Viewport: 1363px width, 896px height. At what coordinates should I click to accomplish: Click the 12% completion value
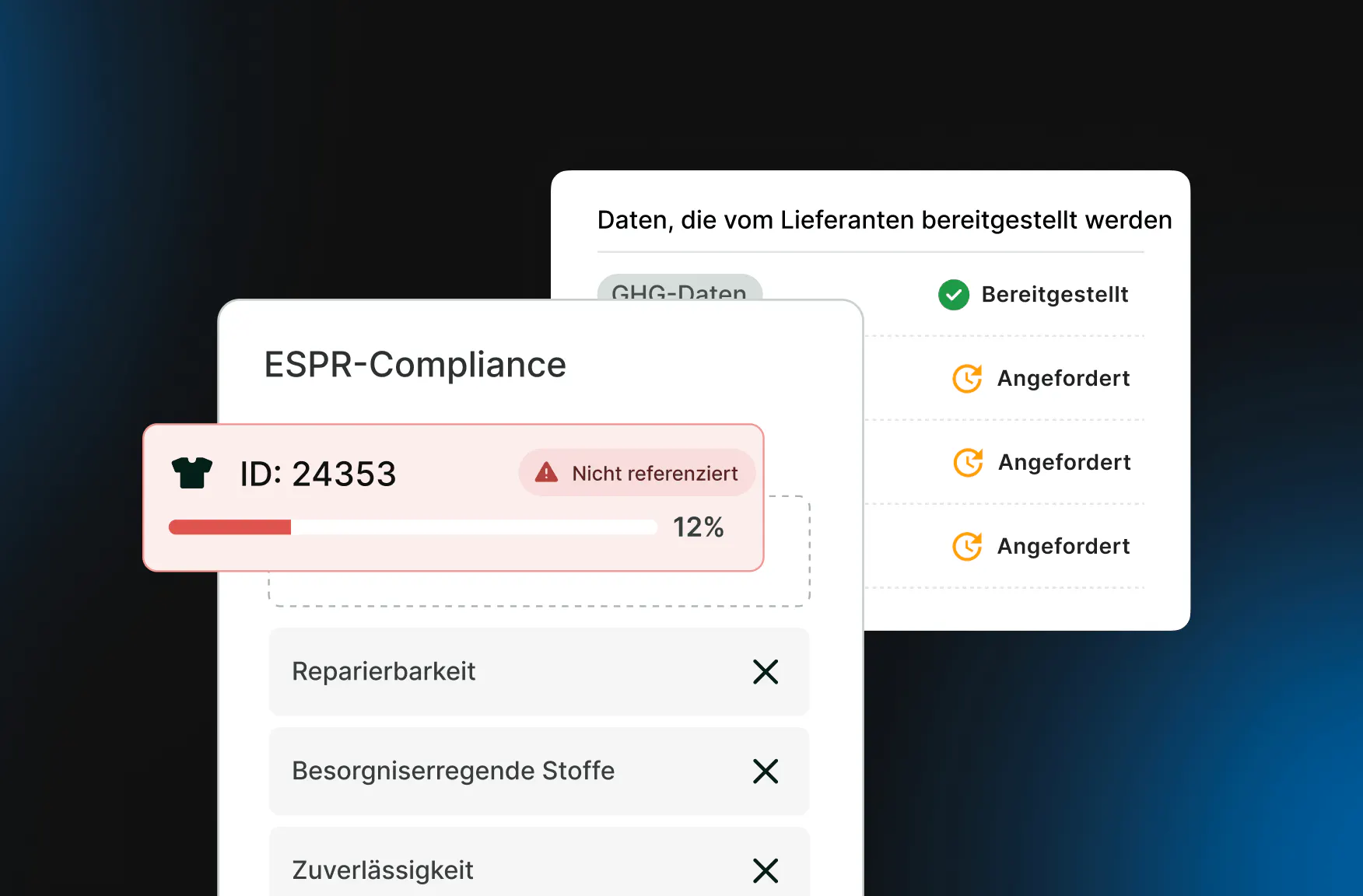tap(698, 527)
